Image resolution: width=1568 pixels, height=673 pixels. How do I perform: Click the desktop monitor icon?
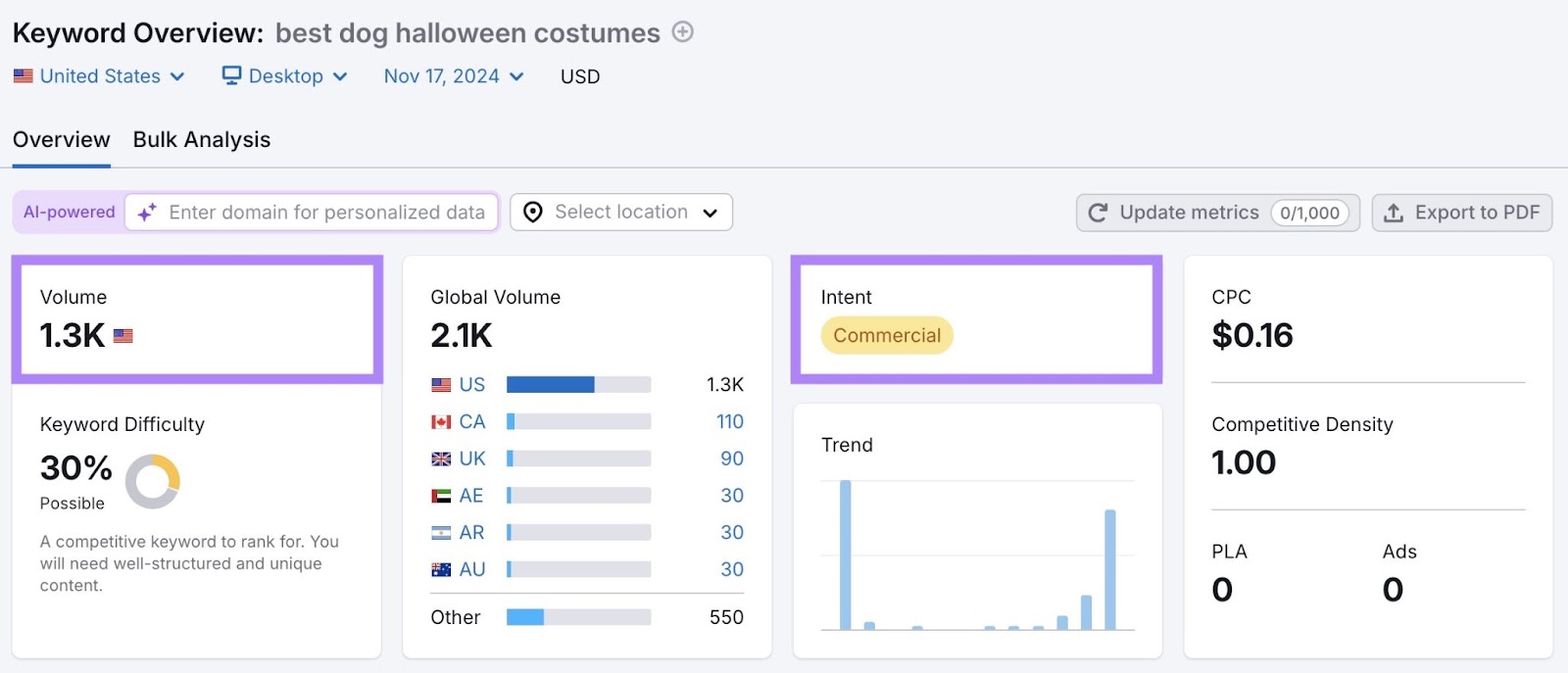231,75
